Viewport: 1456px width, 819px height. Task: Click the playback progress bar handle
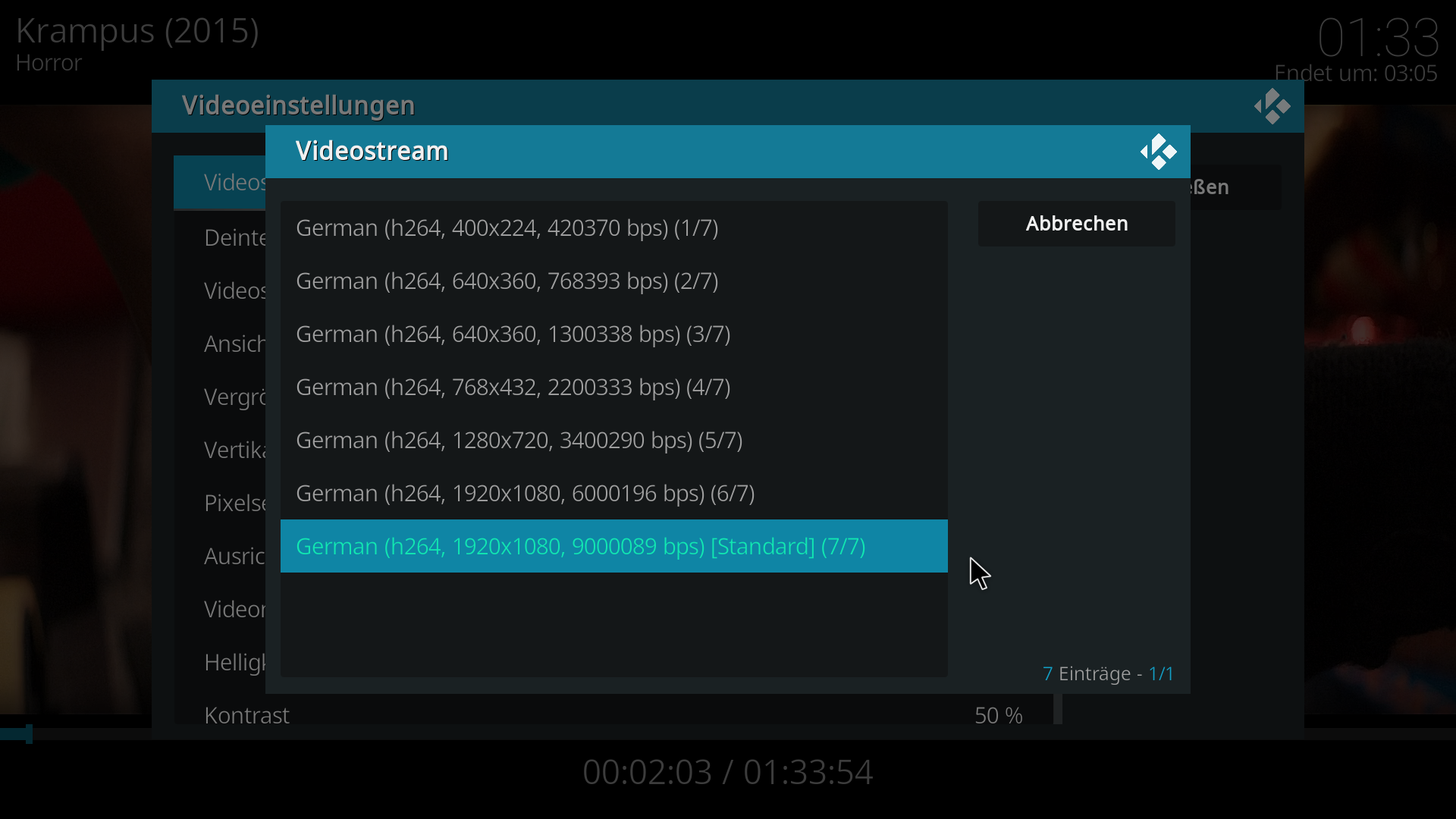[29, 733]
